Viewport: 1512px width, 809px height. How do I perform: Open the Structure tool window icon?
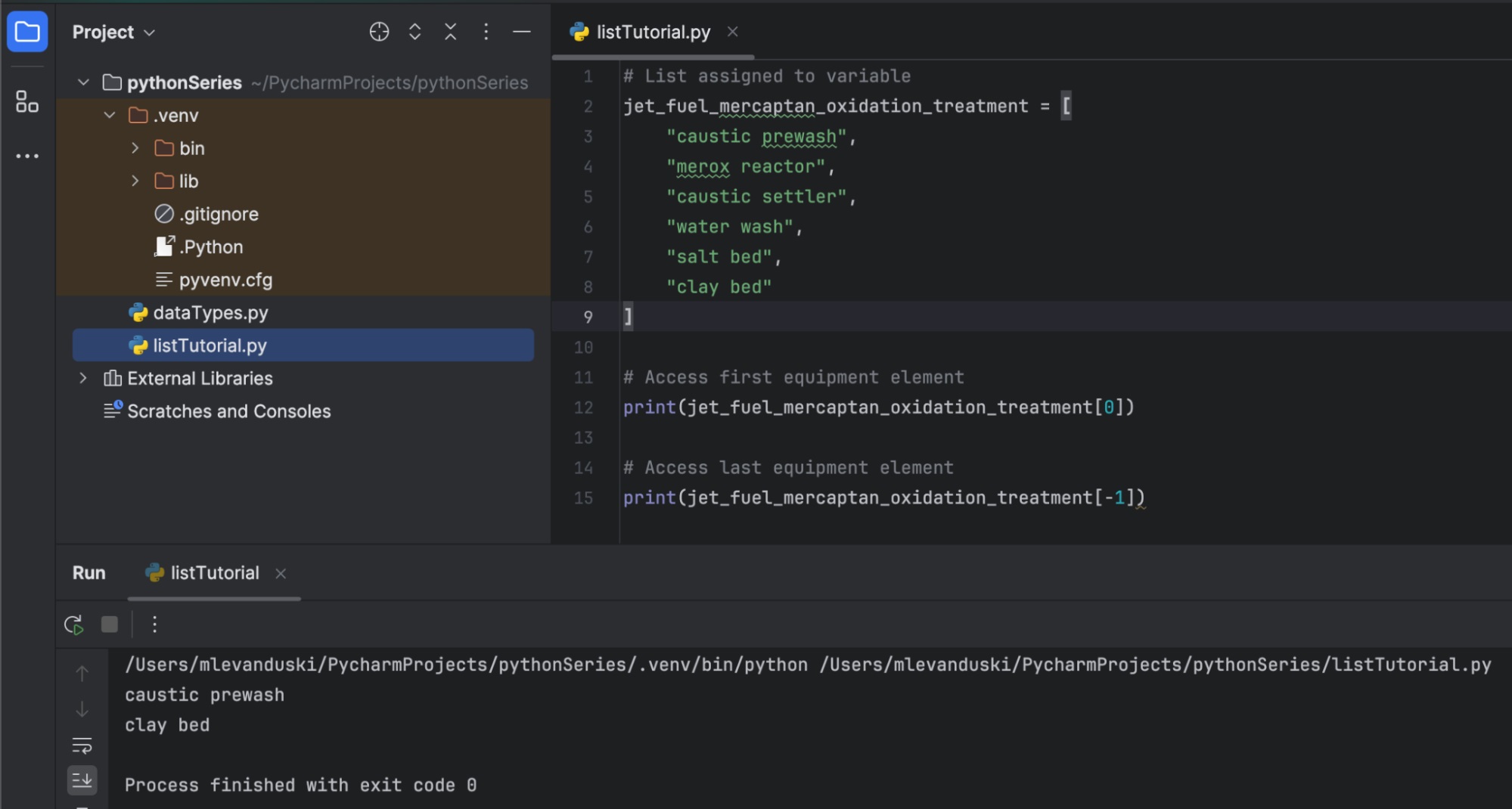coord(27,101)
